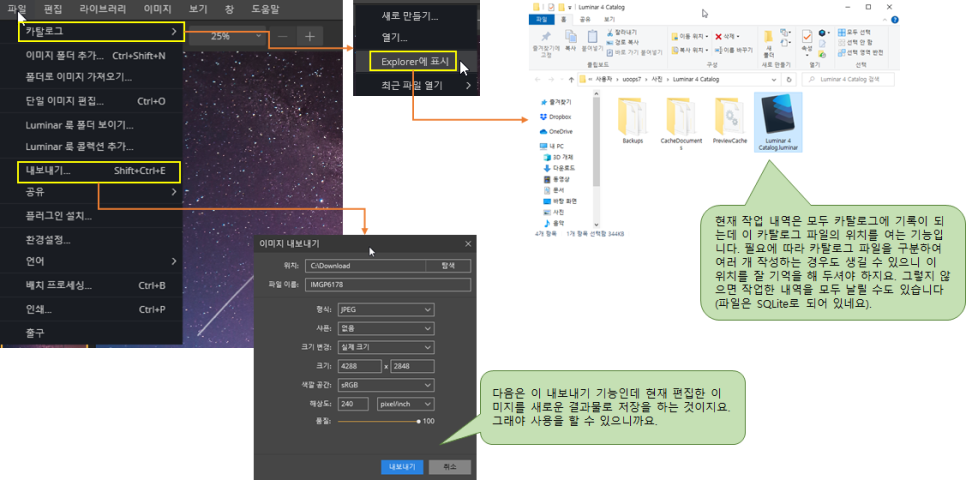Click 탐색 browse button in export dialog

click(x=448, y=266)
